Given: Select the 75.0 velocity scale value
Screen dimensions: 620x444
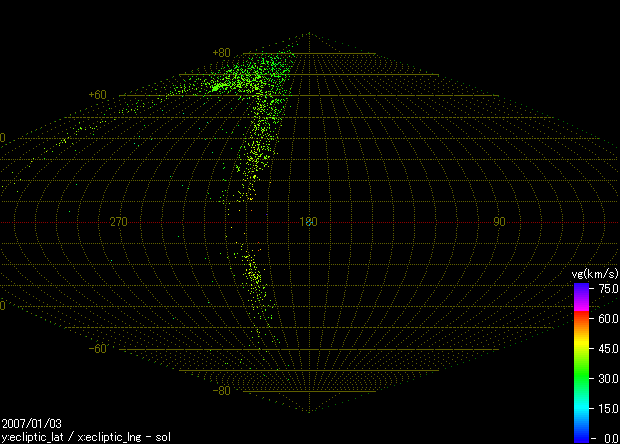Looking at the screenshot, I should tap(607, 288).
